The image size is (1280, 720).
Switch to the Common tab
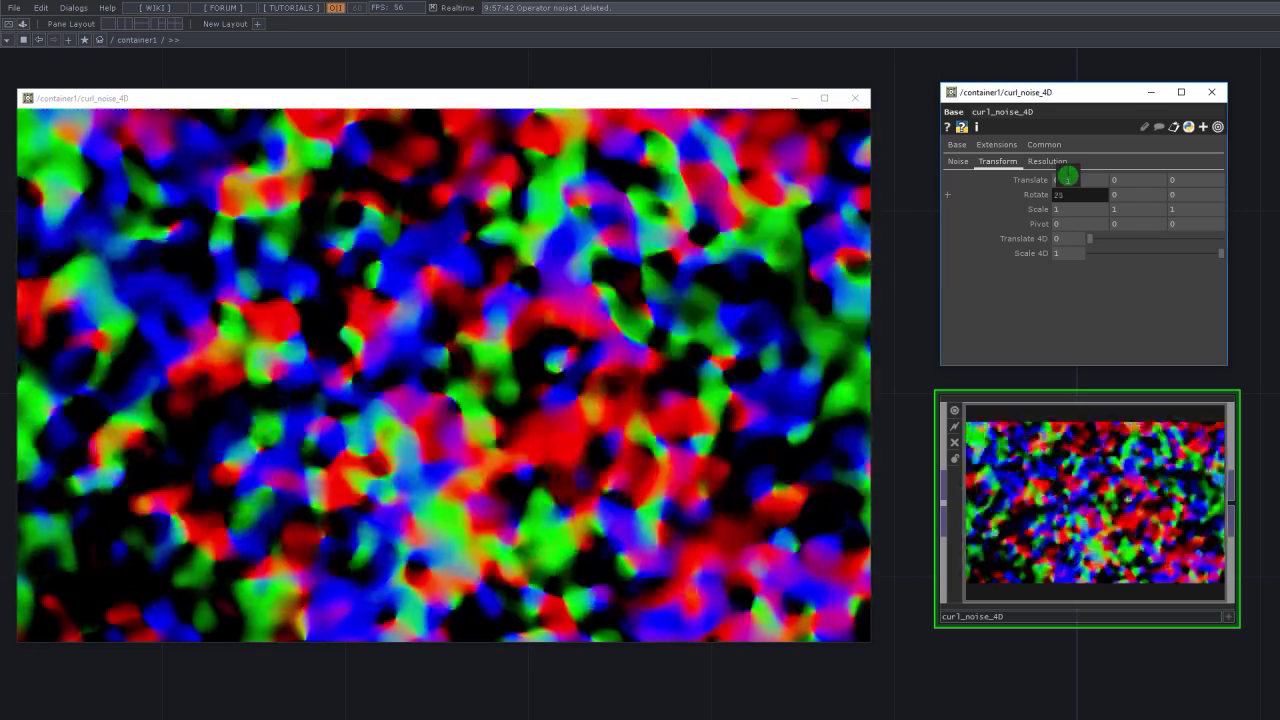point(1044,145)
